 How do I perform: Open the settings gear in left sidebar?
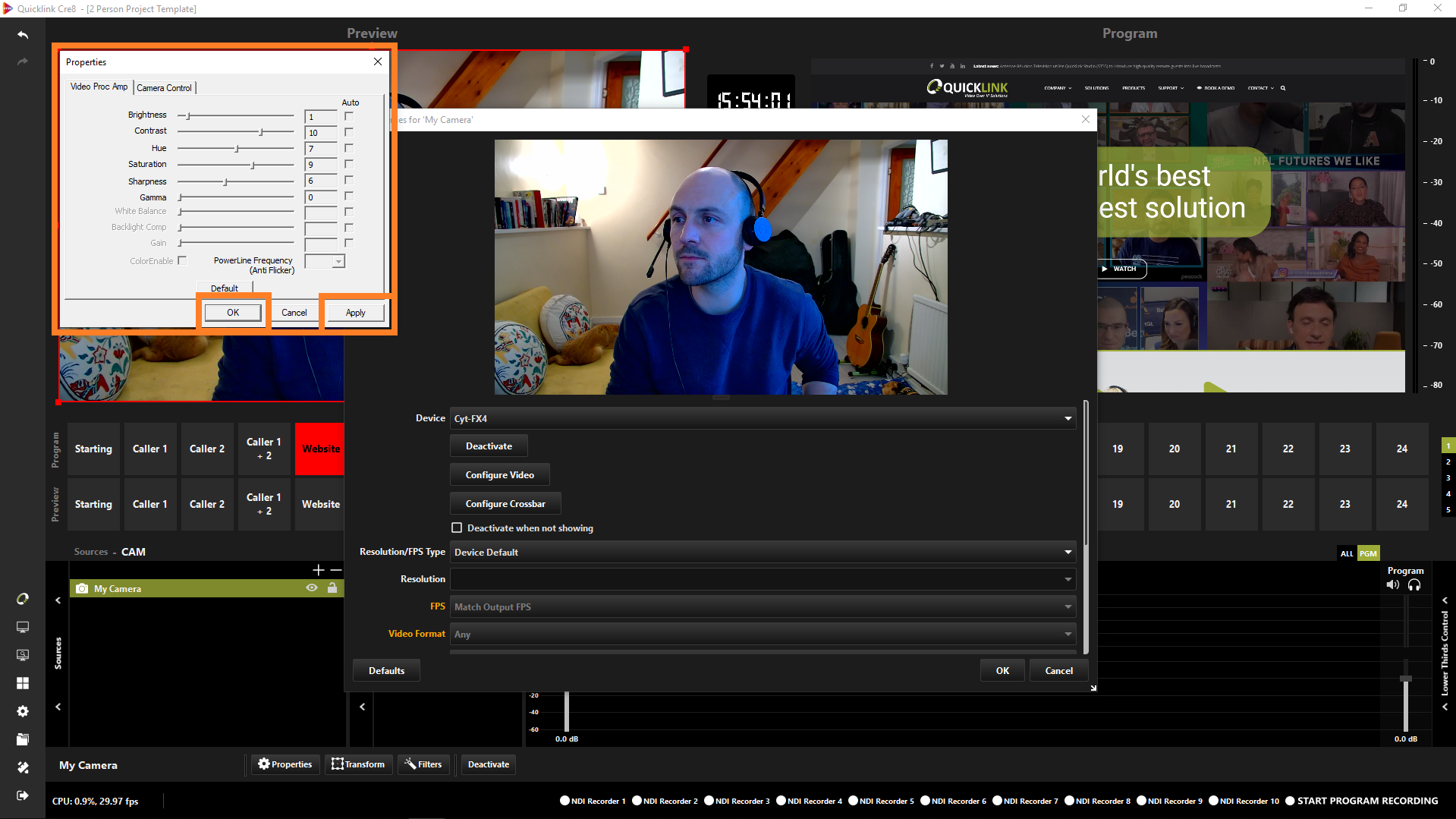point(23,711)
